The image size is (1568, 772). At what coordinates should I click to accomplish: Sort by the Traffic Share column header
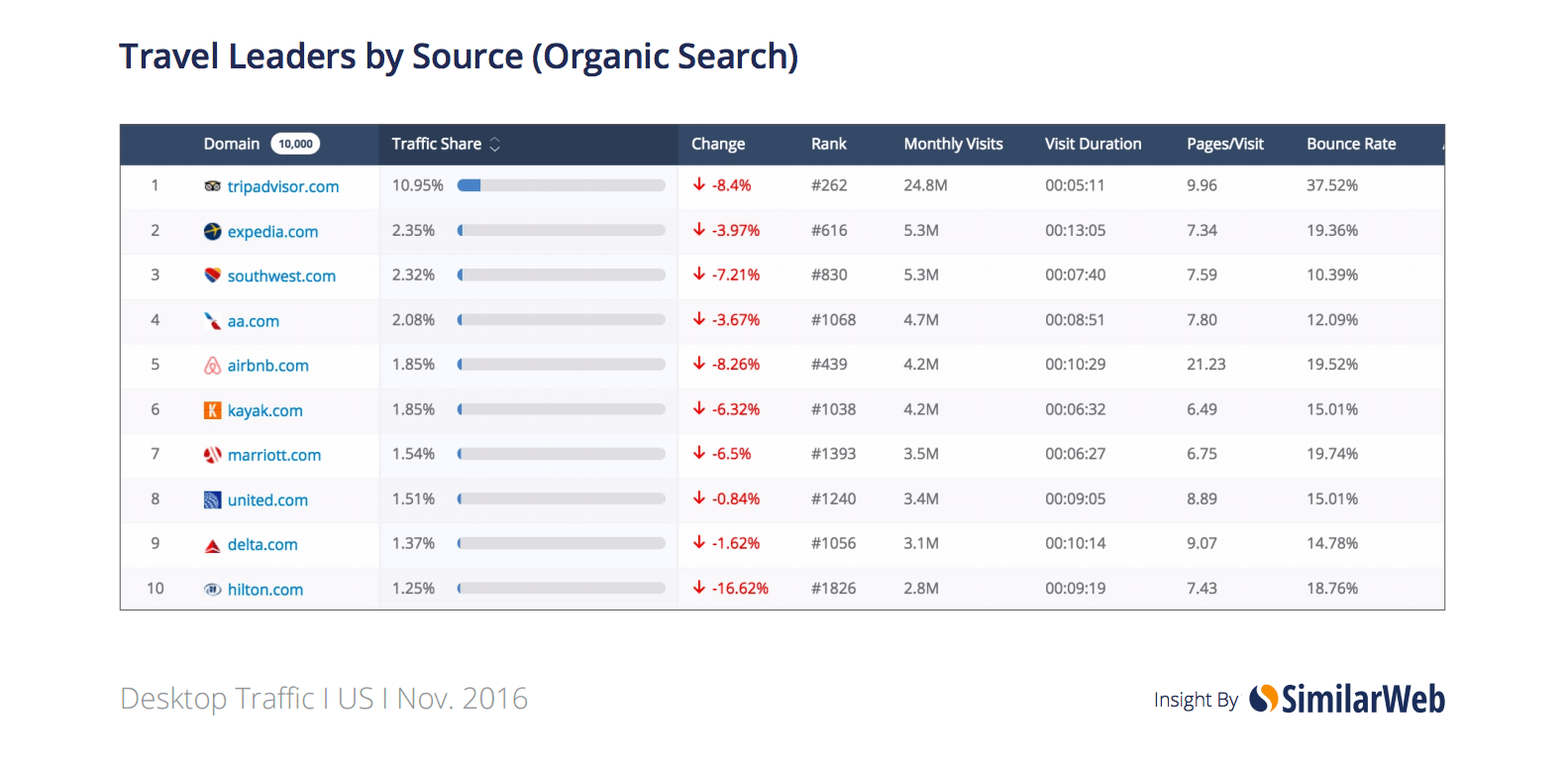[436, 144]
